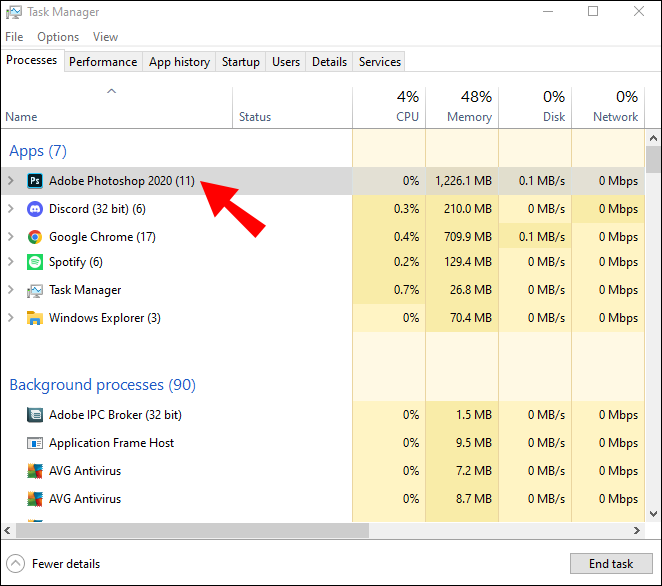
Task: Click the Spotify app icon
Action: 34,262
